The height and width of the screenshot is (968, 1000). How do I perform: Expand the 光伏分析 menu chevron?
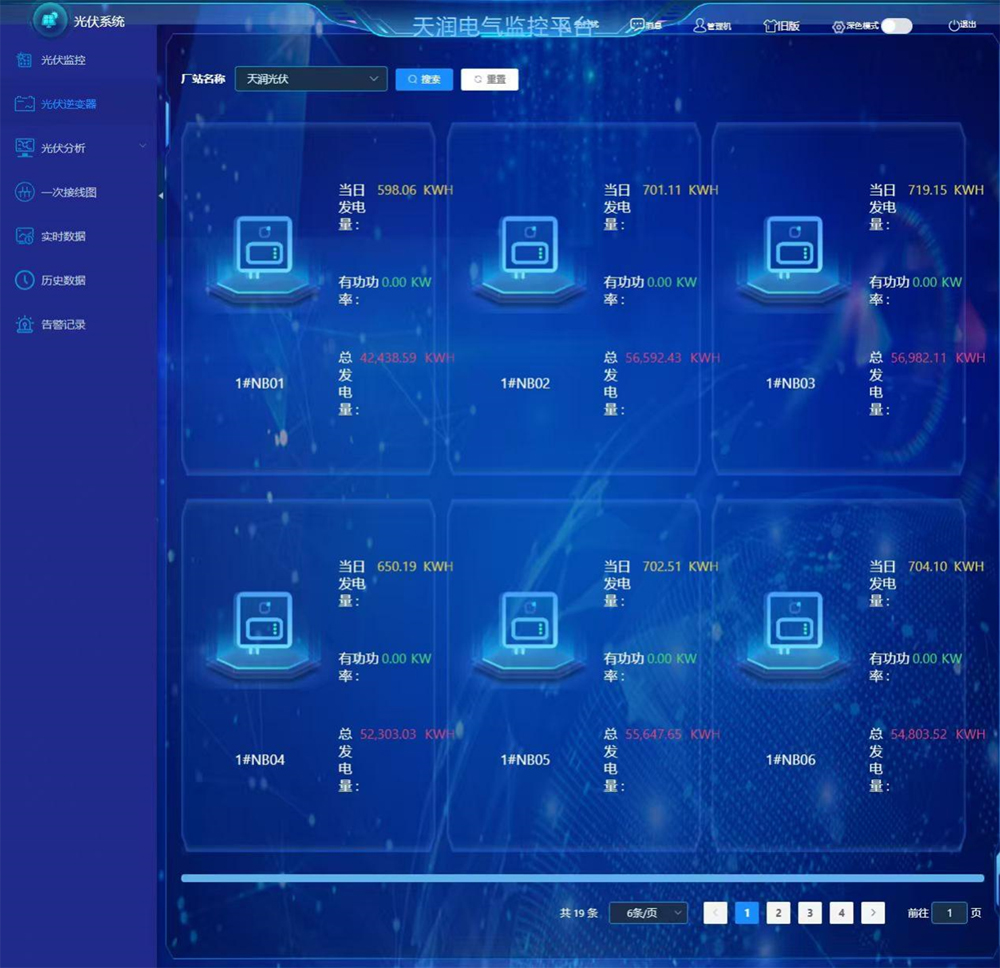(x=143, y=148)
